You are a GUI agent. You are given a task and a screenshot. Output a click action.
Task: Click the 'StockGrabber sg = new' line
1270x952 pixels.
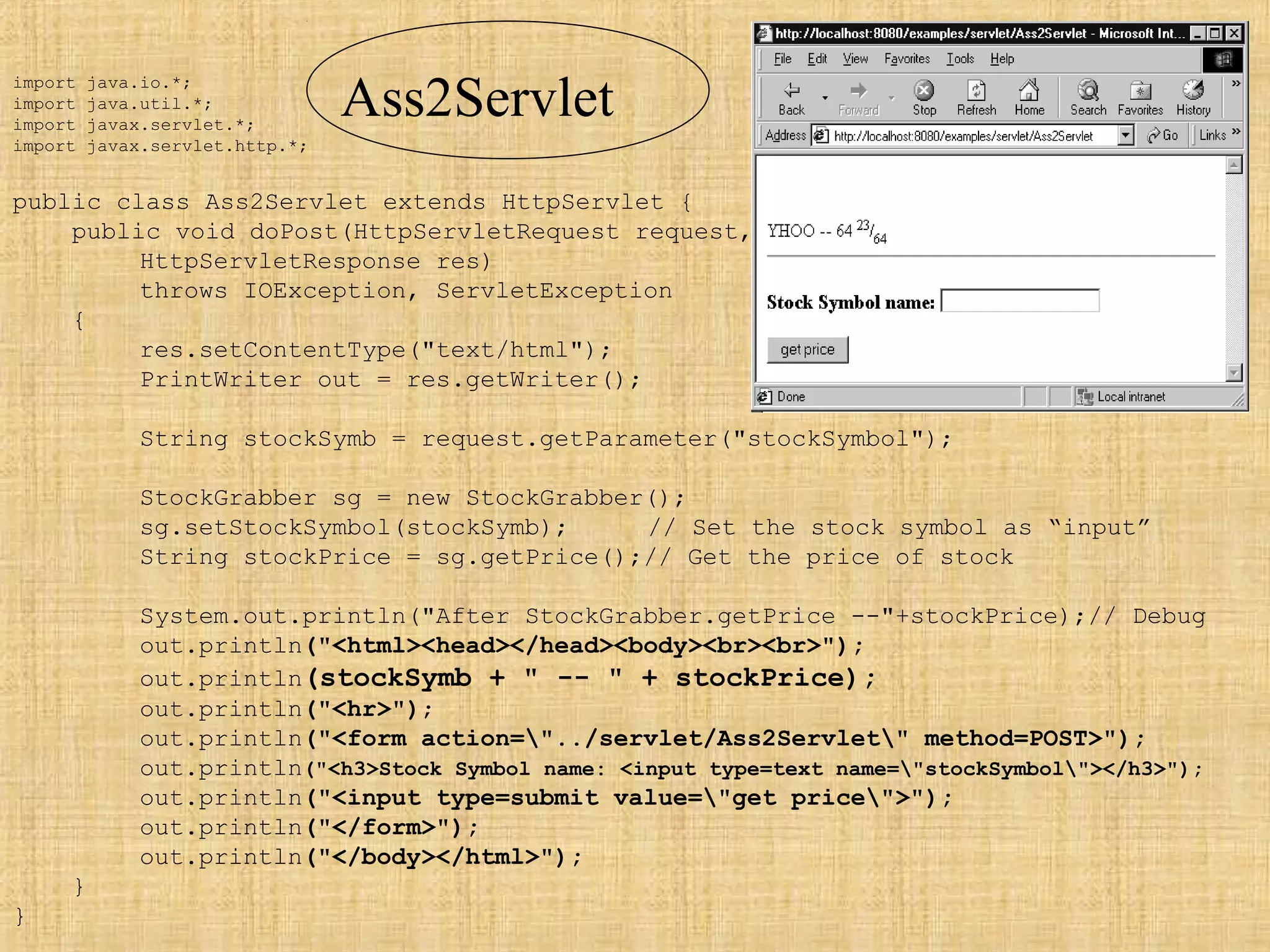(412, 498)
